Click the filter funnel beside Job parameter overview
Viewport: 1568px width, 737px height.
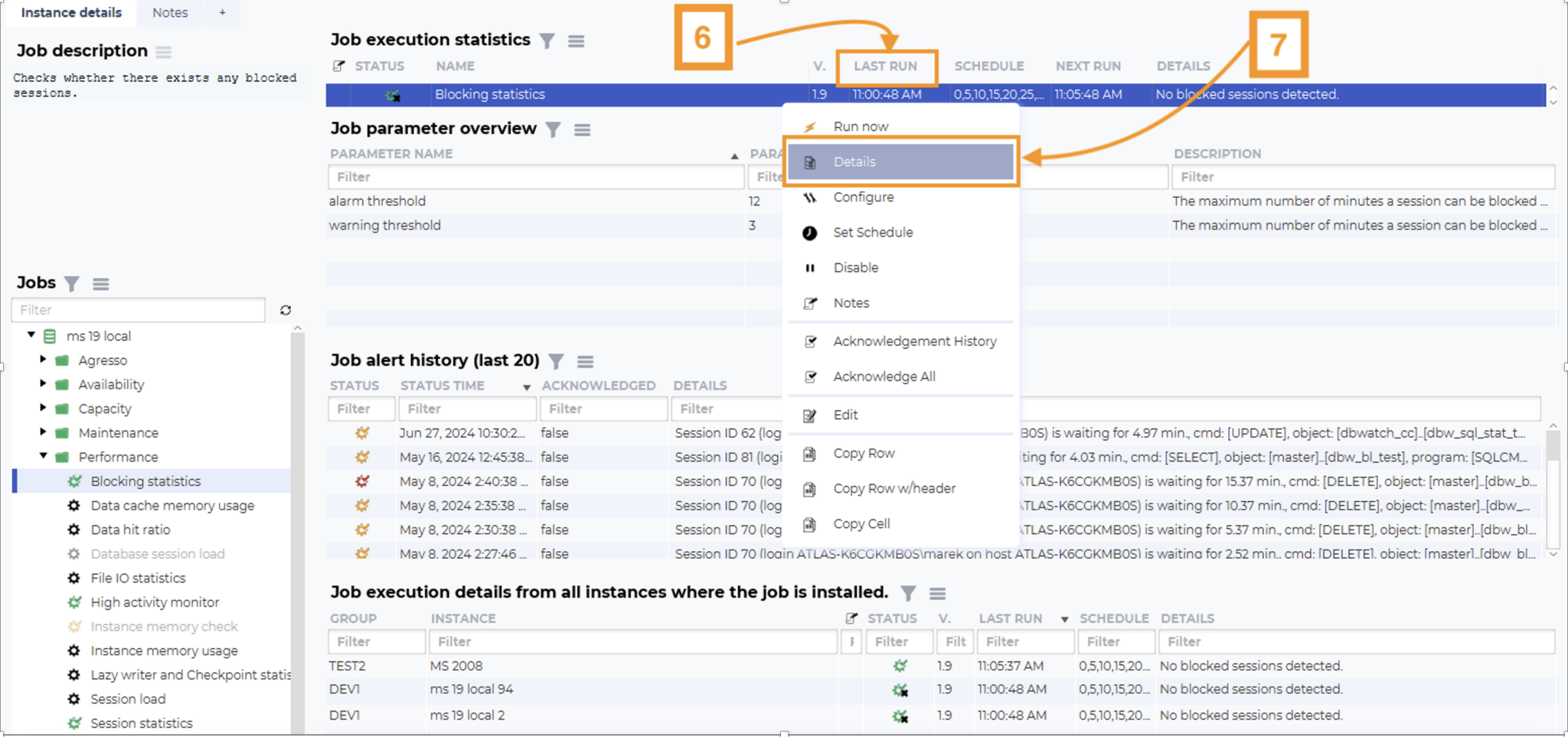pyautogui.click(x=553, y=129)
